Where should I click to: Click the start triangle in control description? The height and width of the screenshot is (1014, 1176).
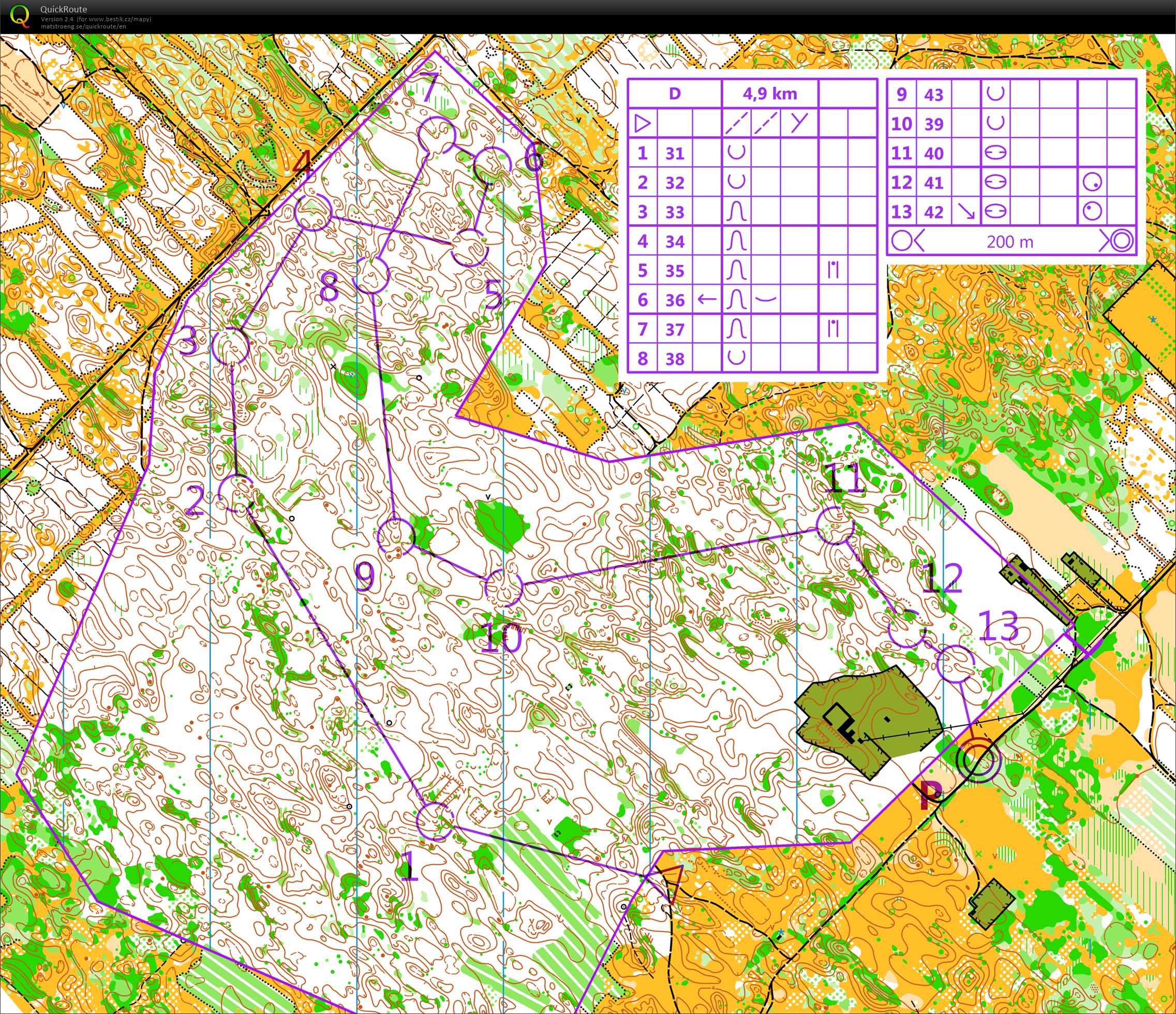click(x=643, y=123)
